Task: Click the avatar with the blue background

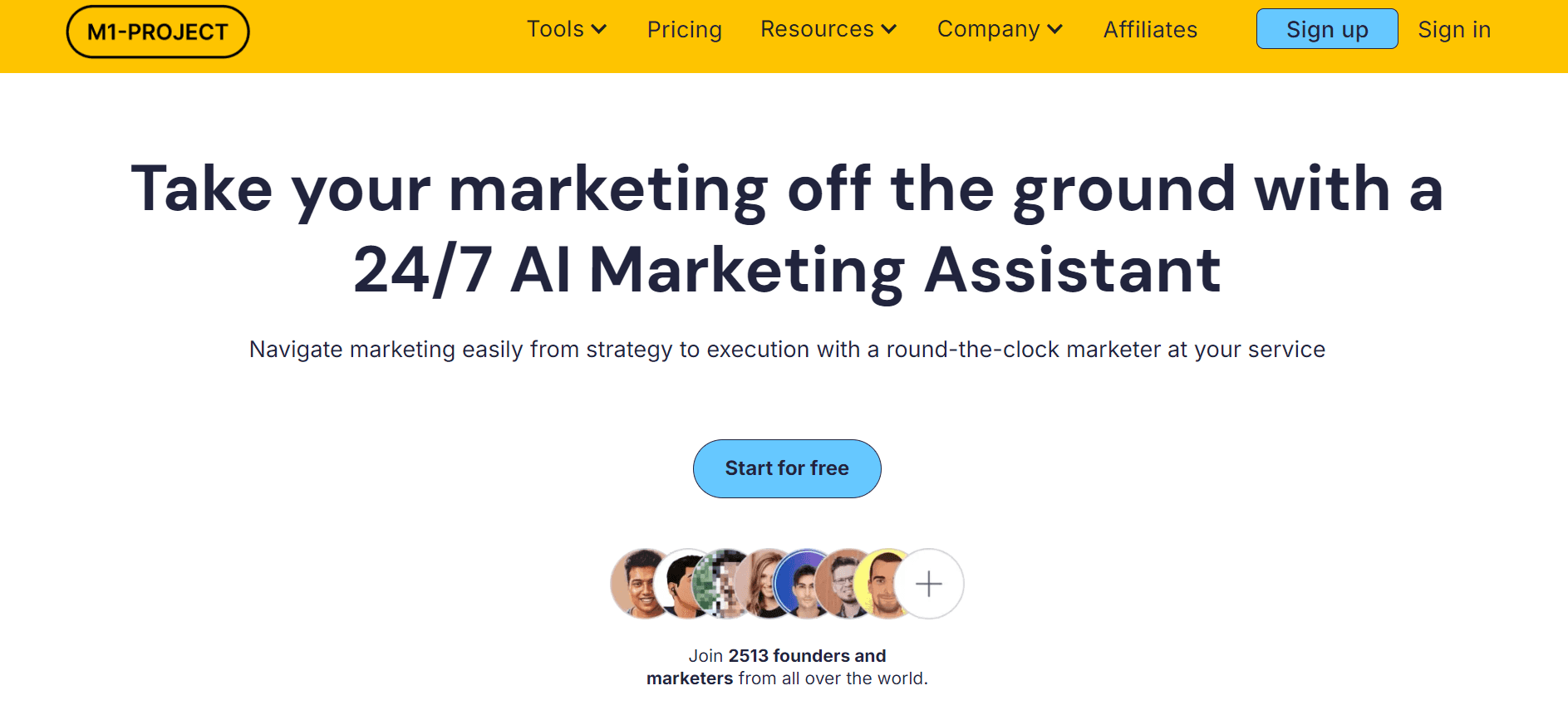Action: (803, 584)
